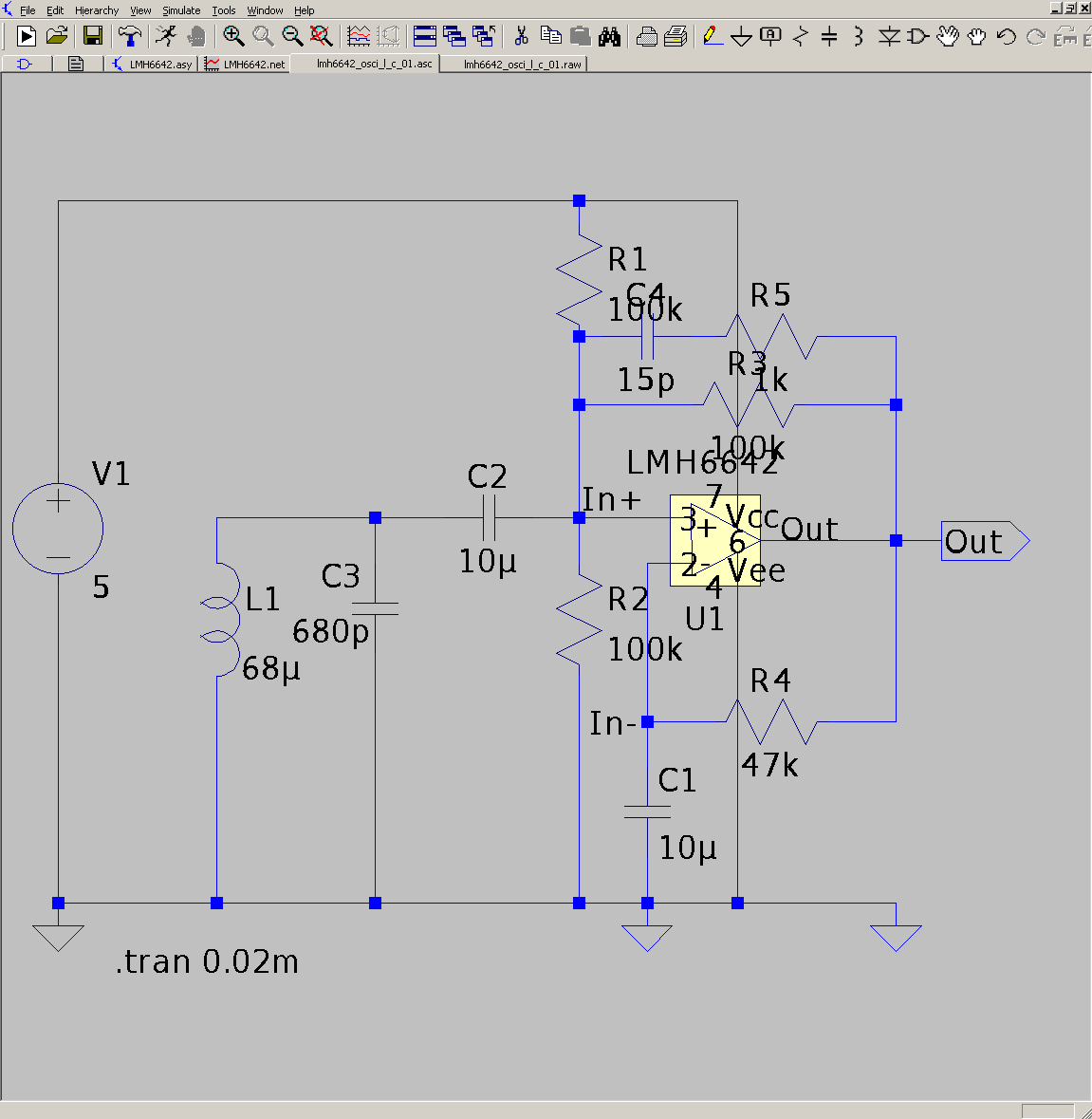The width and height of the screenshot is (1092, 1119).
Task: Click the Run running-man icon
Action: (166, 36)
